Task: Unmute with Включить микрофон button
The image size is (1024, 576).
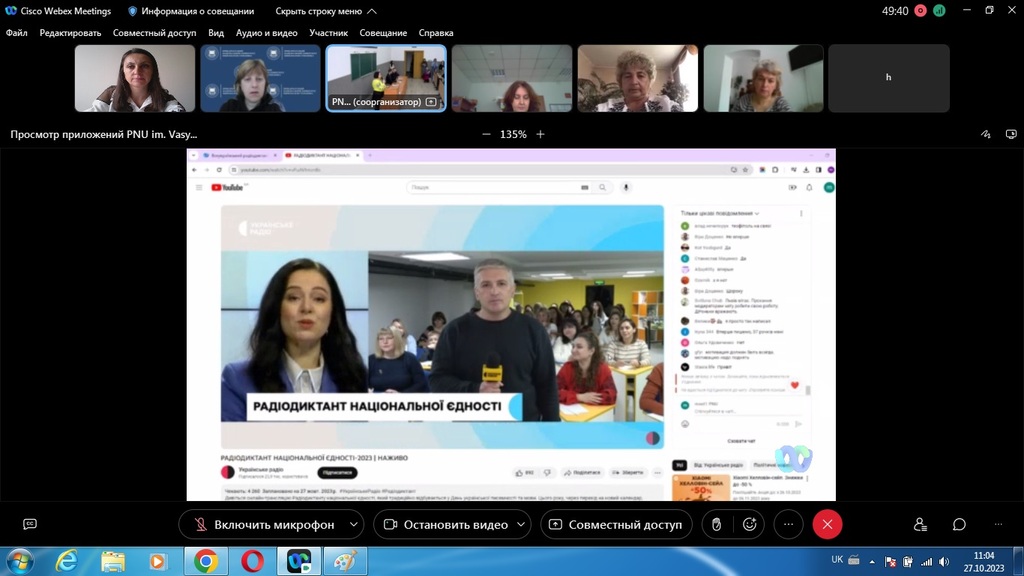Action: pos(262,524)
